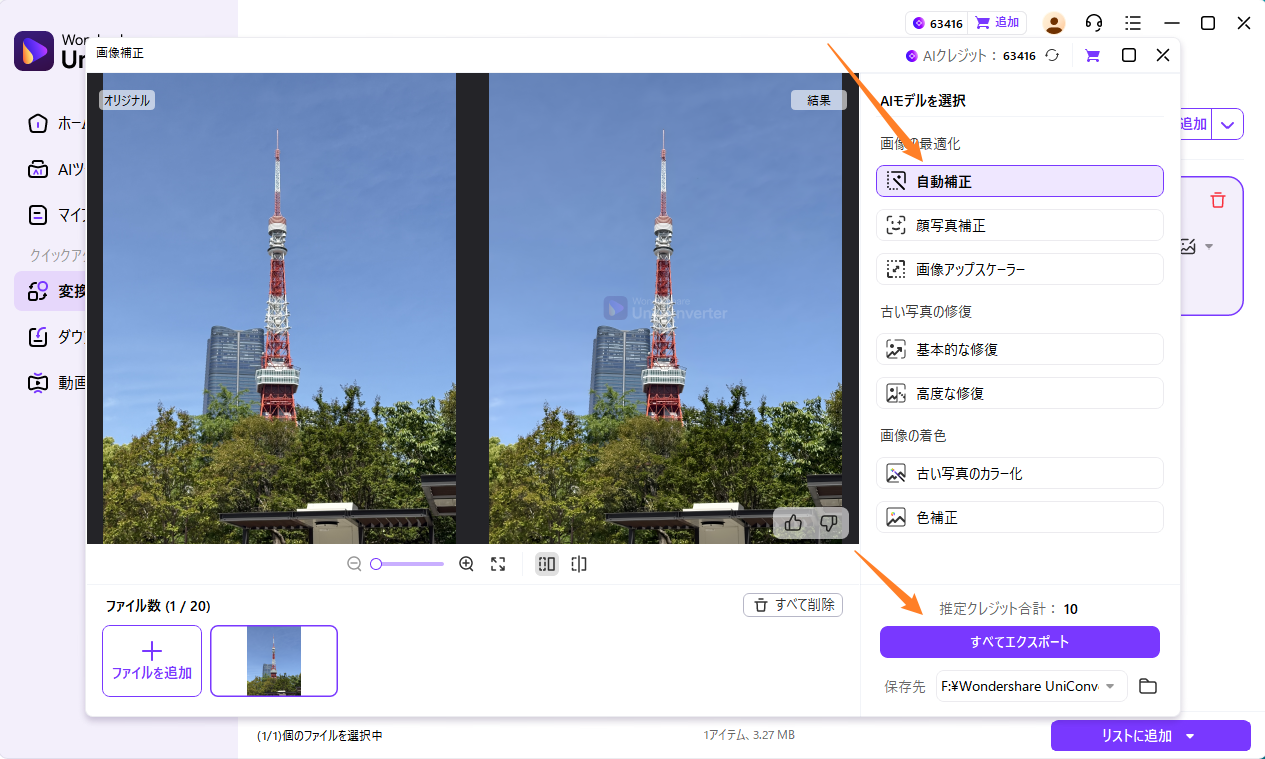This screenshot has width=1265, height=759.
Task: Choose 古い写真のカラー化 model option
Action: pyautogui.click(x=1019, y=473)
